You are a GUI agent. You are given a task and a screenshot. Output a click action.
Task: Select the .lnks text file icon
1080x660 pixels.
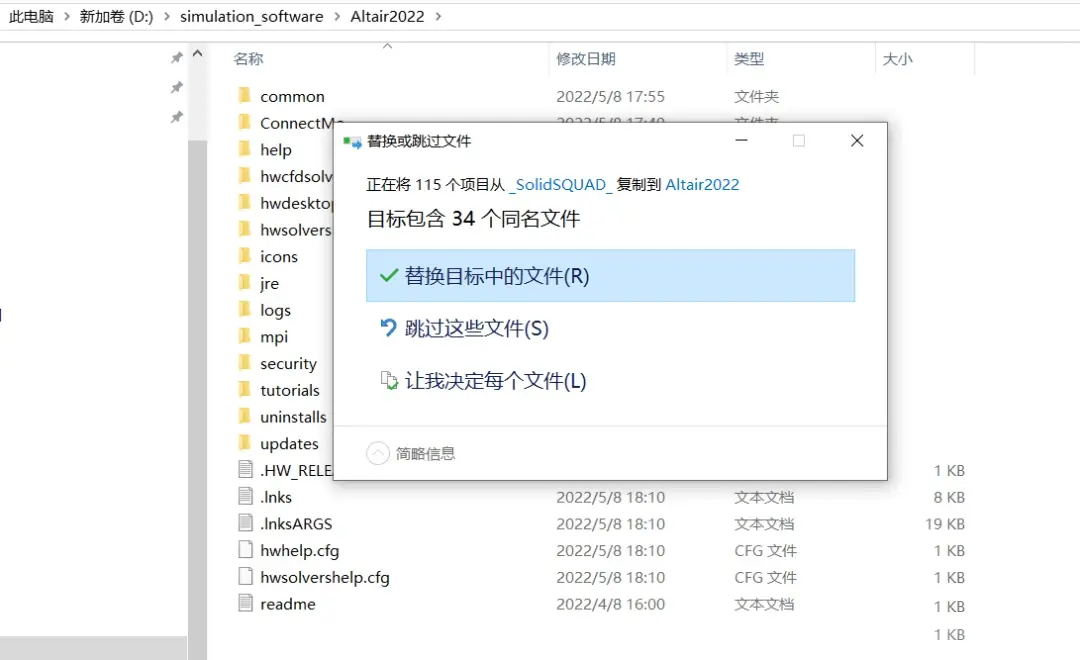tap(245, 496)
